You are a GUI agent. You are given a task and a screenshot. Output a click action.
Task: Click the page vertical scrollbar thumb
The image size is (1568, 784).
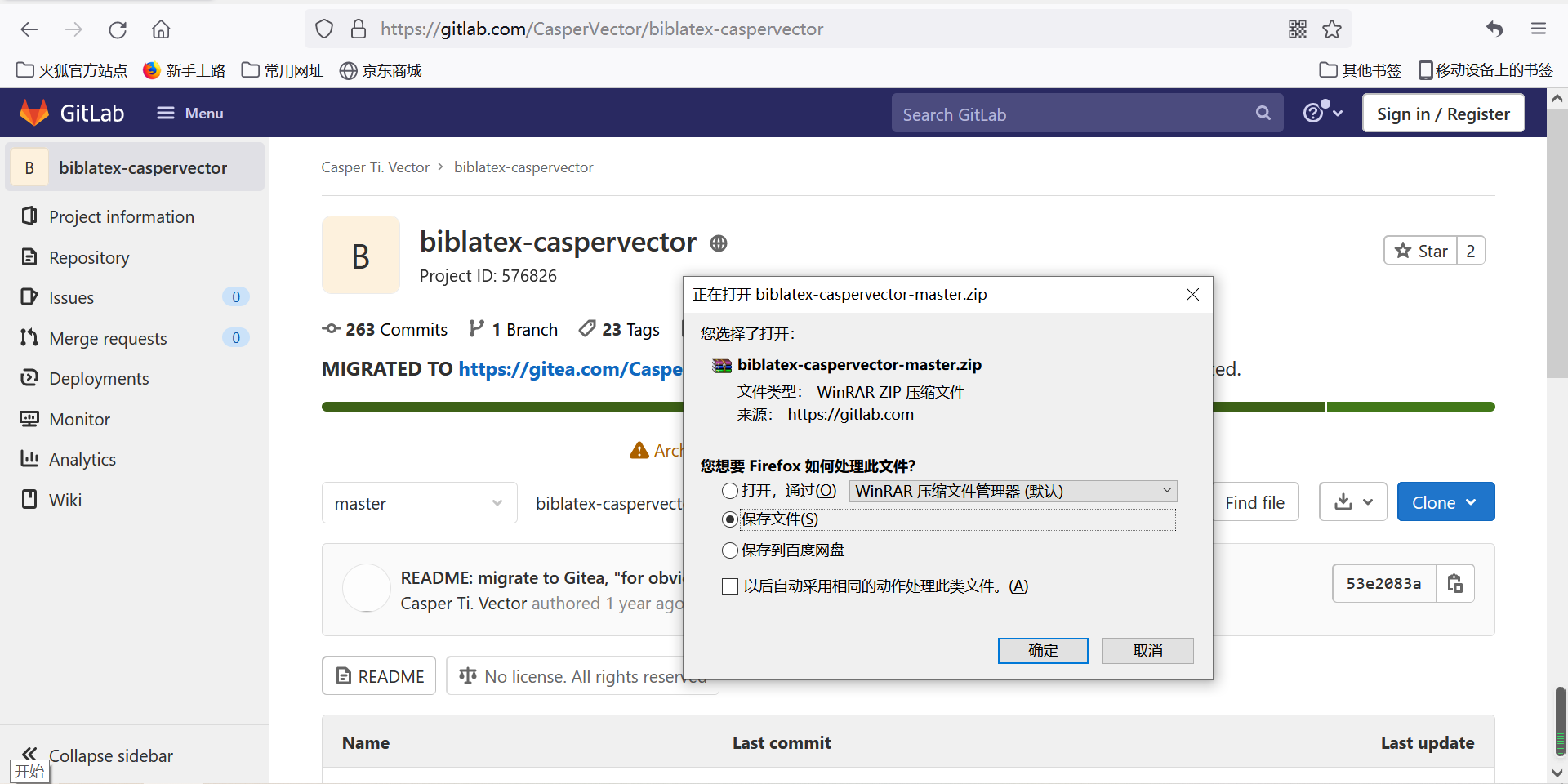pos(1558,245)
